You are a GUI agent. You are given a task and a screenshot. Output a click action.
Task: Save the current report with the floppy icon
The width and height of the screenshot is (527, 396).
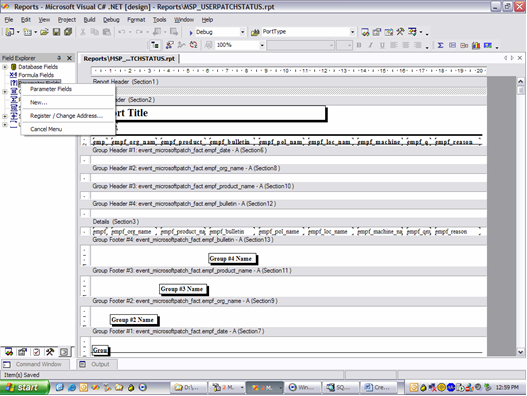(56, 32)
